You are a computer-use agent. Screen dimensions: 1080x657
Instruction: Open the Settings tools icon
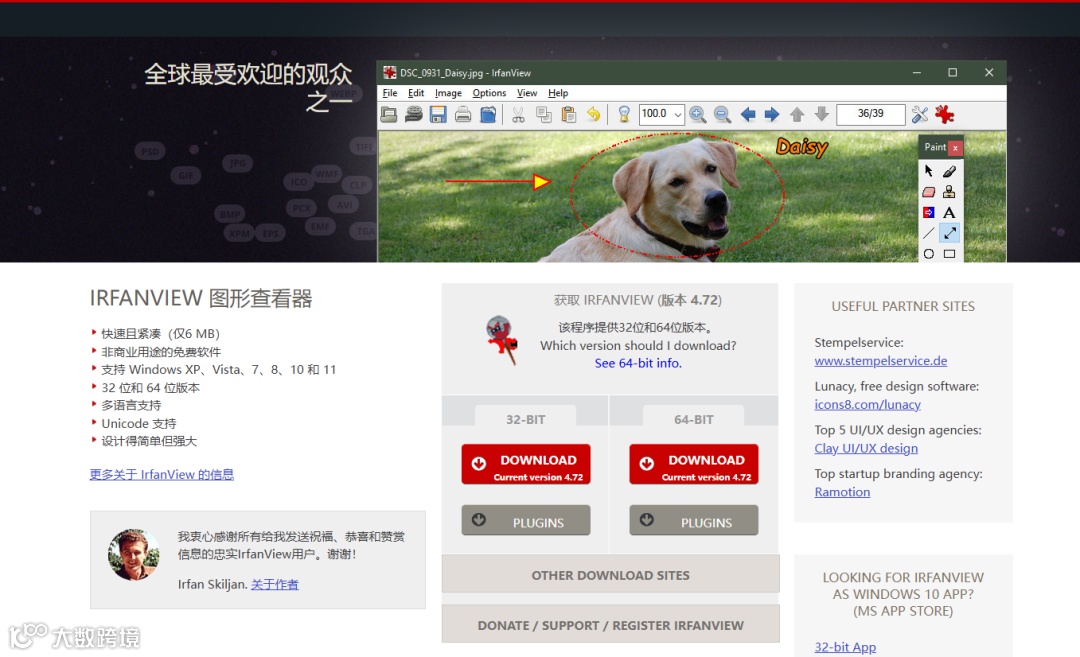coord(920,114)
